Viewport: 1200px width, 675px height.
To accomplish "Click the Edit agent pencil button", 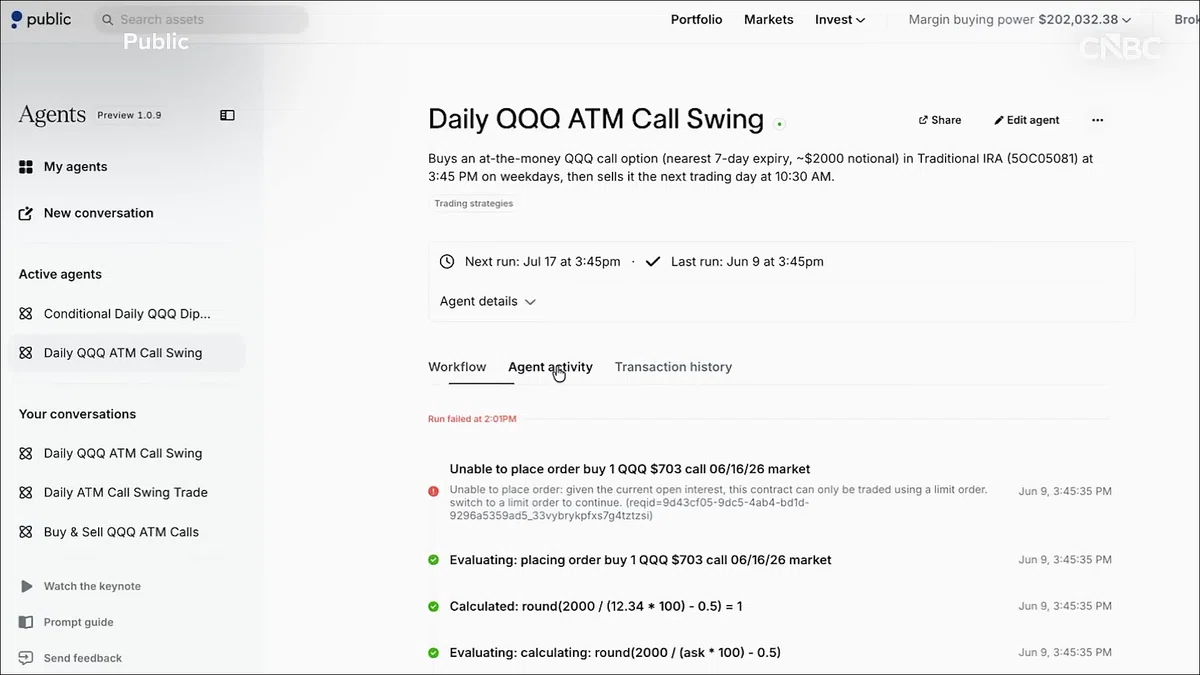I will tap(1026, 120).
